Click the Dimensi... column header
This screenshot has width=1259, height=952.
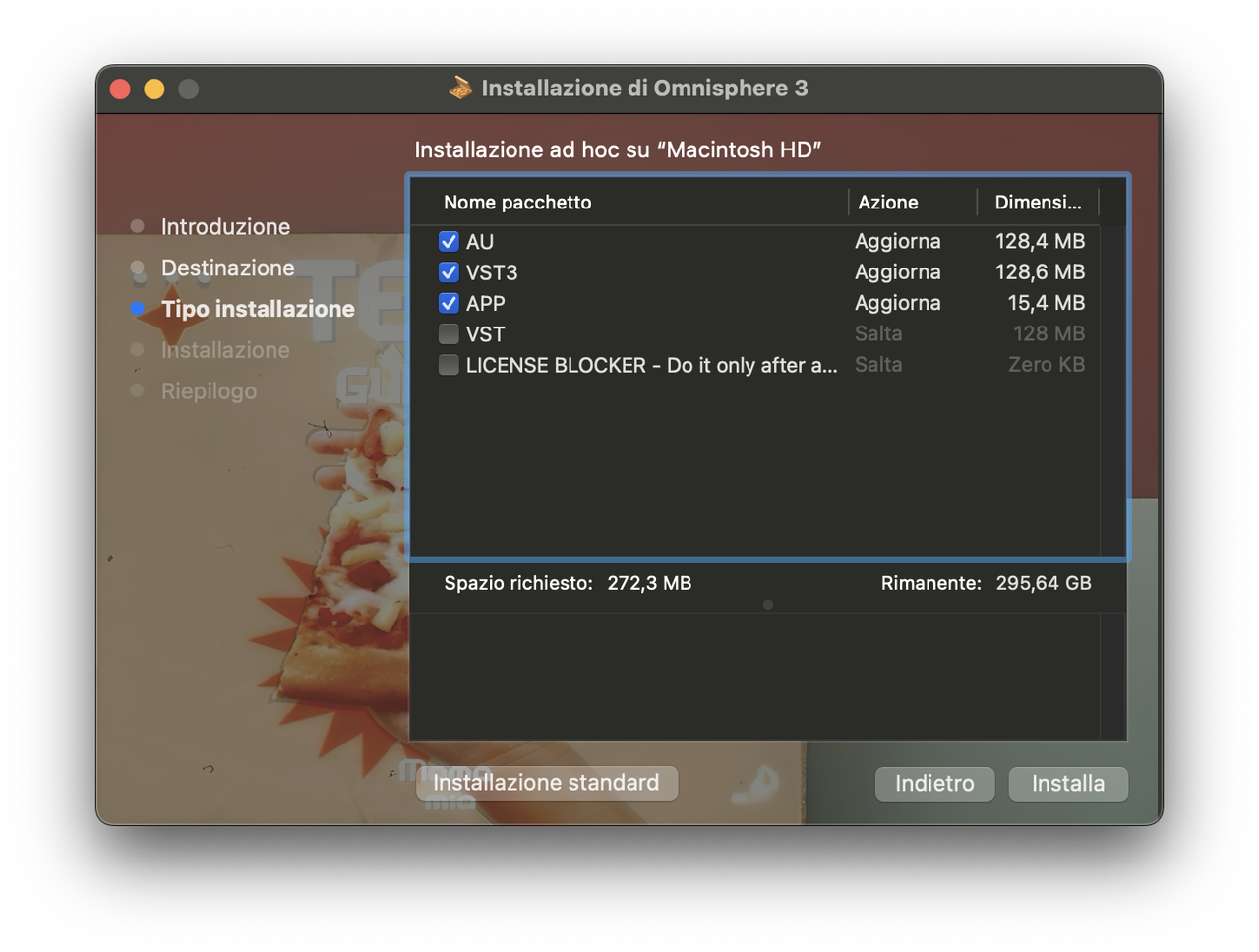tap(1038, 203)
